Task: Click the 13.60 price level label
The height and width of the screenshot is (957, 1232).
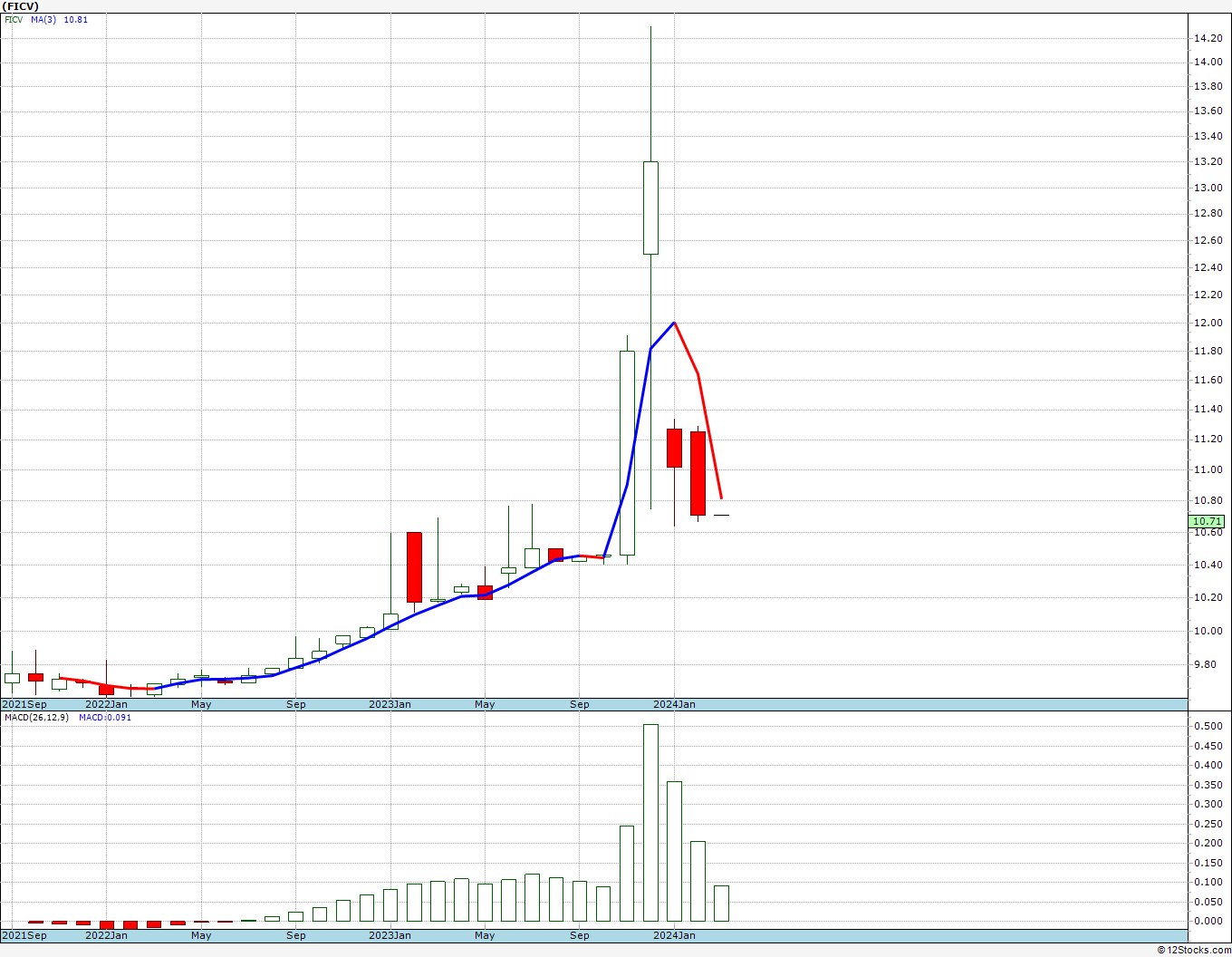Action: pos(1208,111)
